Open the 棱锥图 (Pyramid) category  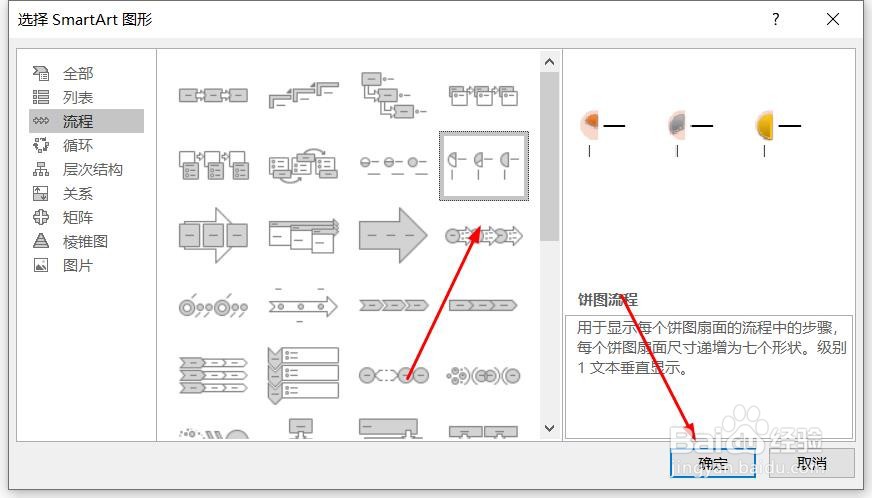pos(86,241)
